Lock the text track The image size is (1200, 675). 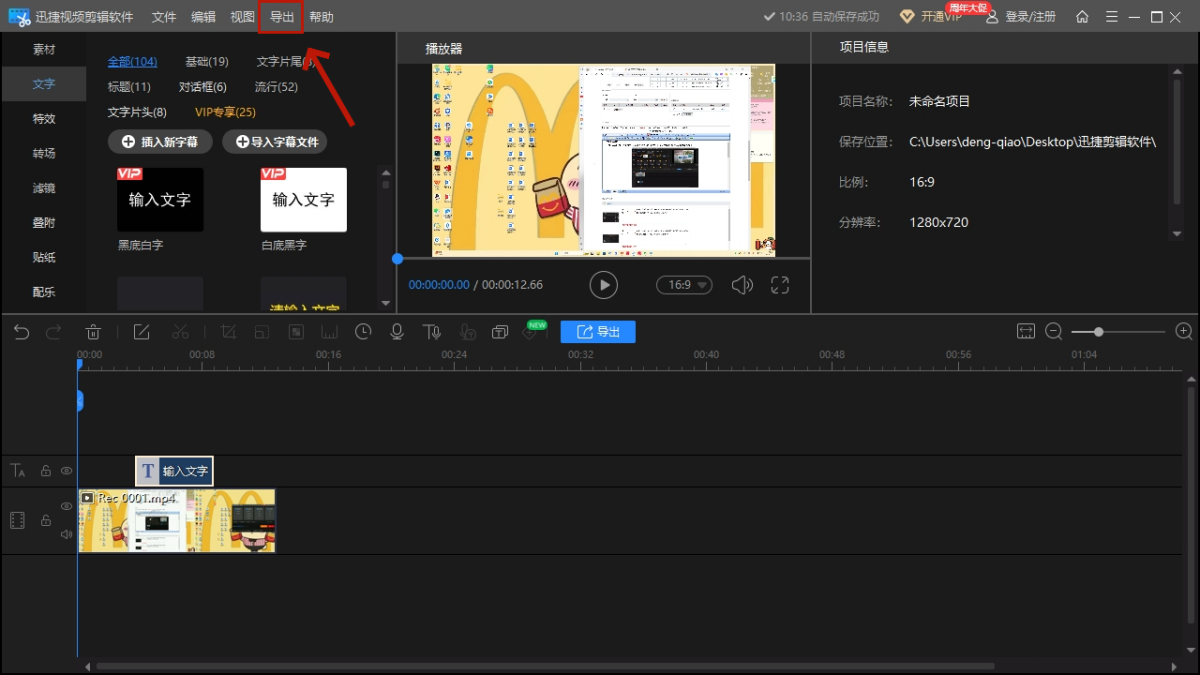[45, 470]
